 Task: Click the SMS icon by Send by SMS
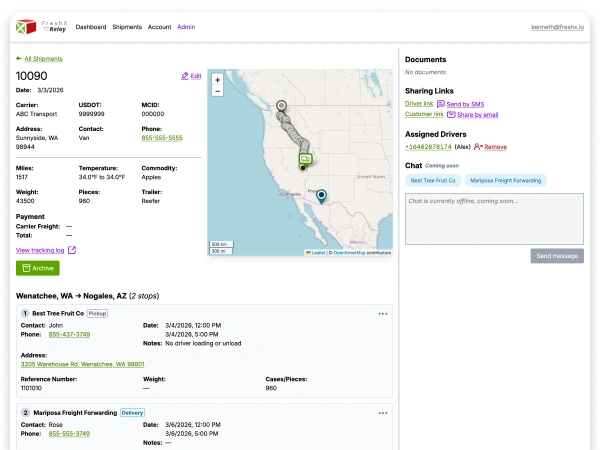[x=441, y=104]
